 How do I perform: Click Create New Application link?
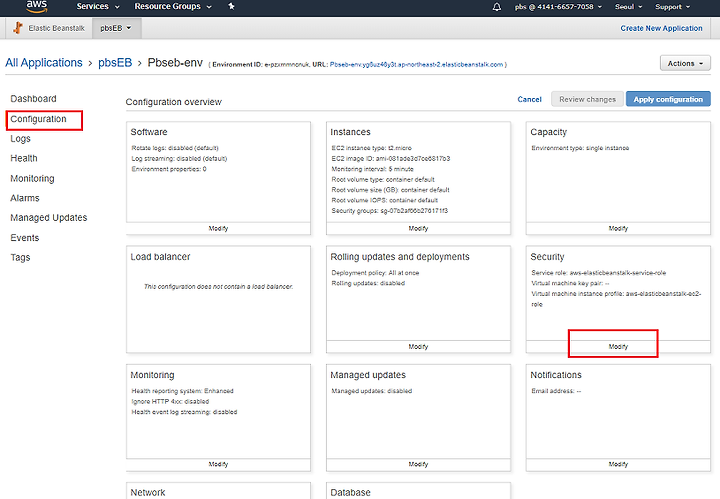[x=661, y=28]
